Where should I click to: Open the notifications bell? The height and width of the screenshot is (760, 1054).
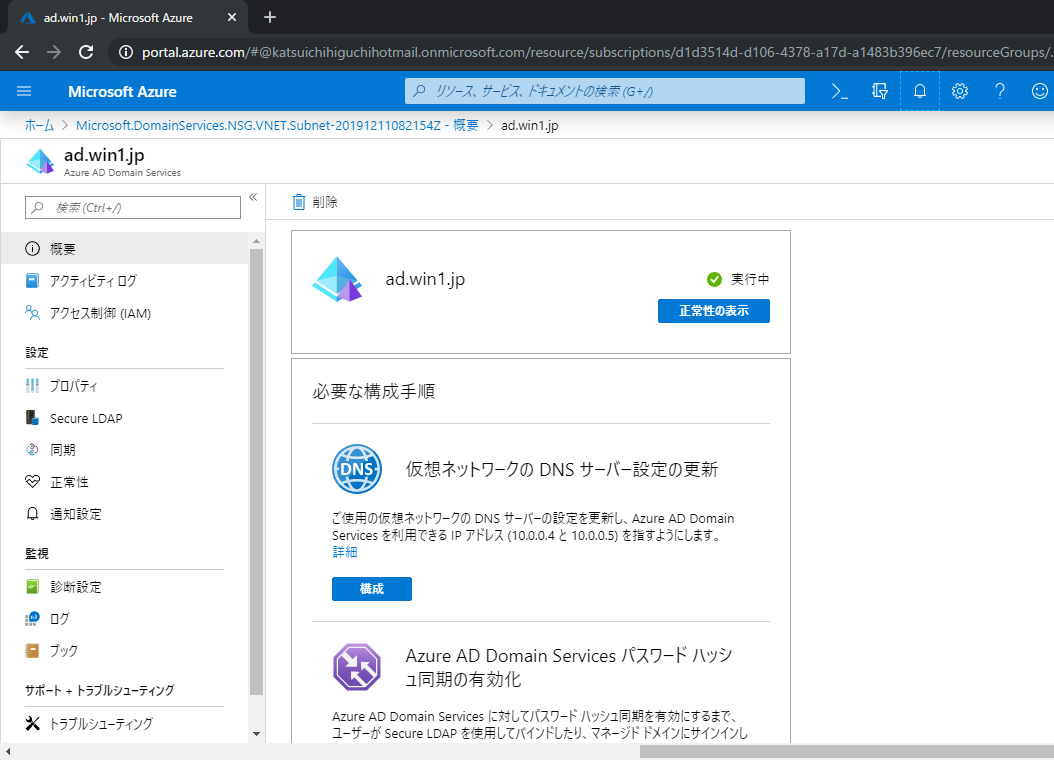[x=920, y=91]
